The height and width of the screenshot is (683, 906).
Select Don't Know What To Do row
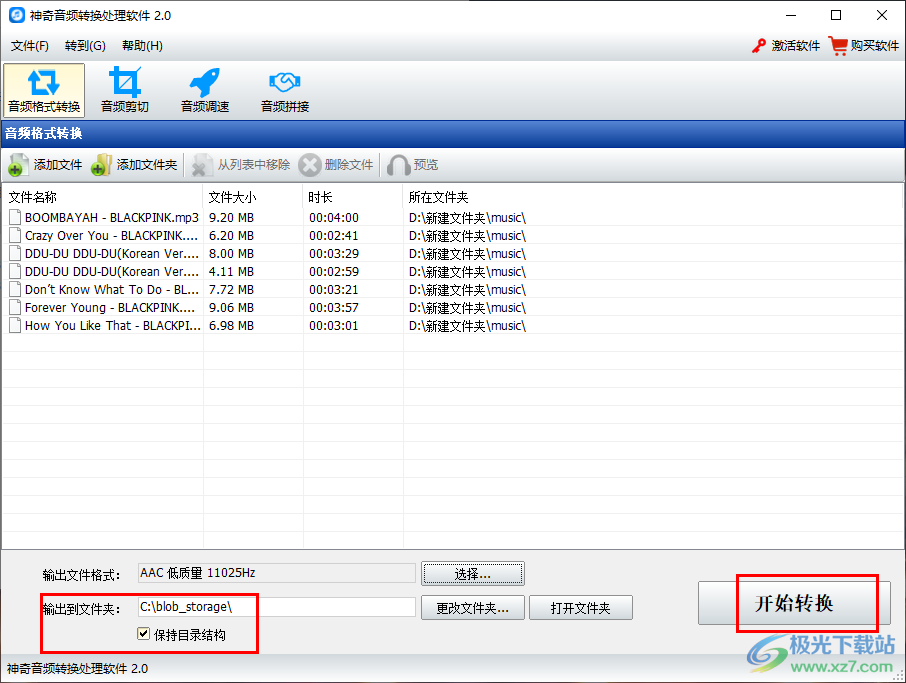[x=452, y=289]
